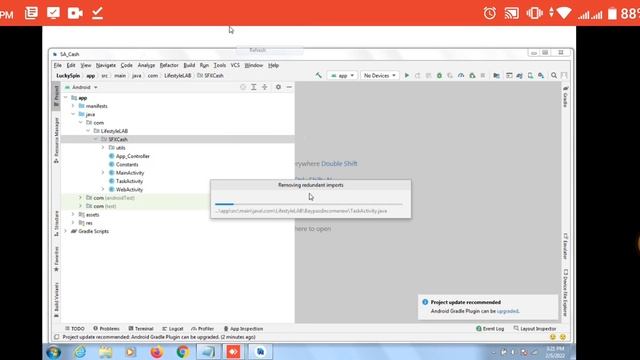Expand the MainActivity node arrow

(103, 173)
